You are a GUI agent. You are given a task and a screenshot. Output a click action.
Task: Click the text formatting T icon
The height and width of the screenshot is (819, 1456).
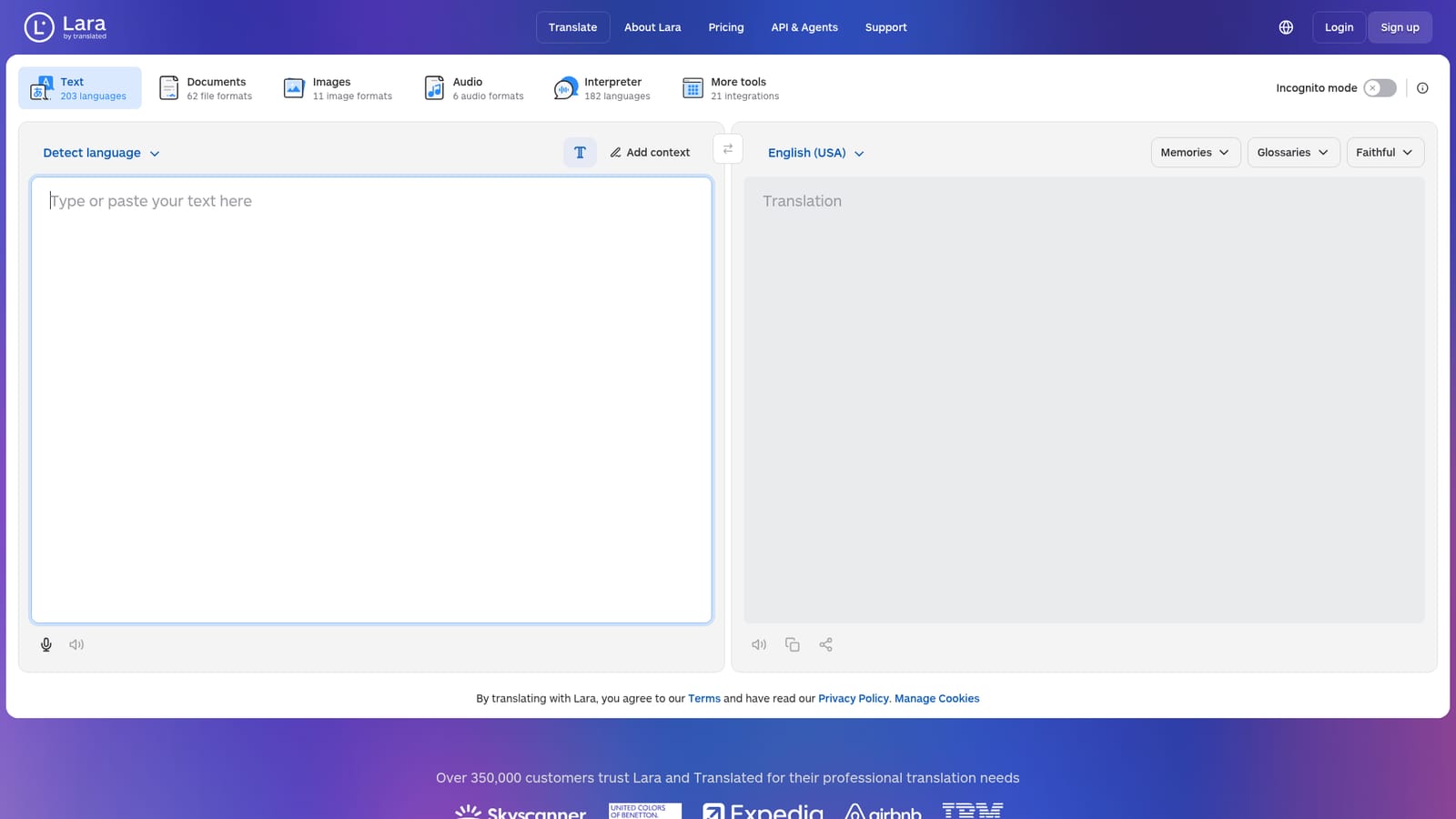(580, 152)
